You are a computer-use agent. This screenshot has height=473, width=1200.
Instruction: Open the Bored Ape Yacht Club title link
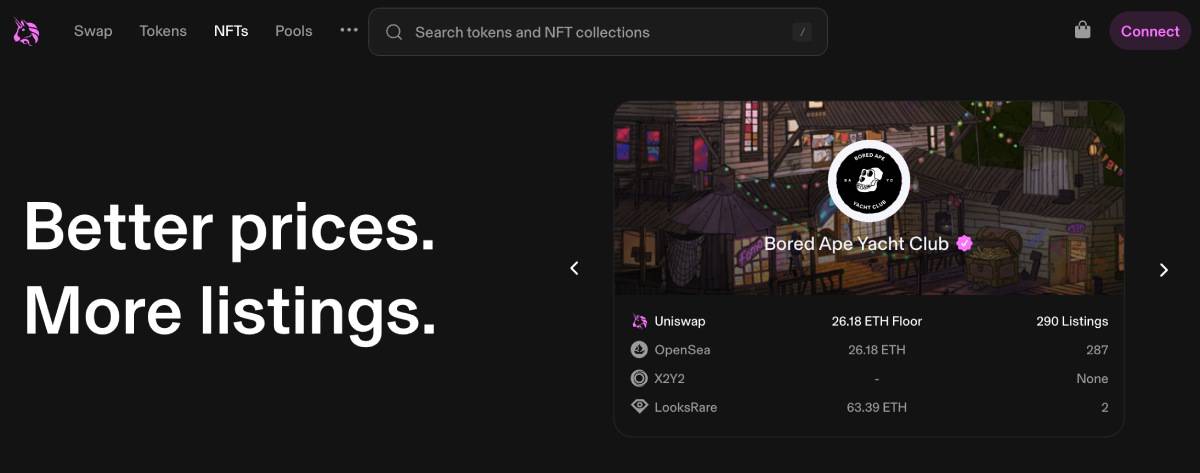[856, 244]
